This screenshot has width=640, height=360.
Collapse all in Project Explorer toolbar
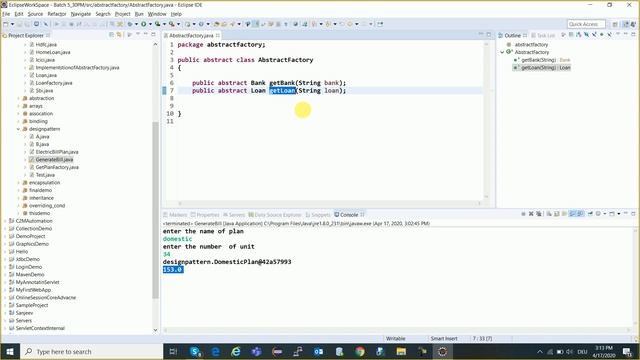(x=111, y=35)
